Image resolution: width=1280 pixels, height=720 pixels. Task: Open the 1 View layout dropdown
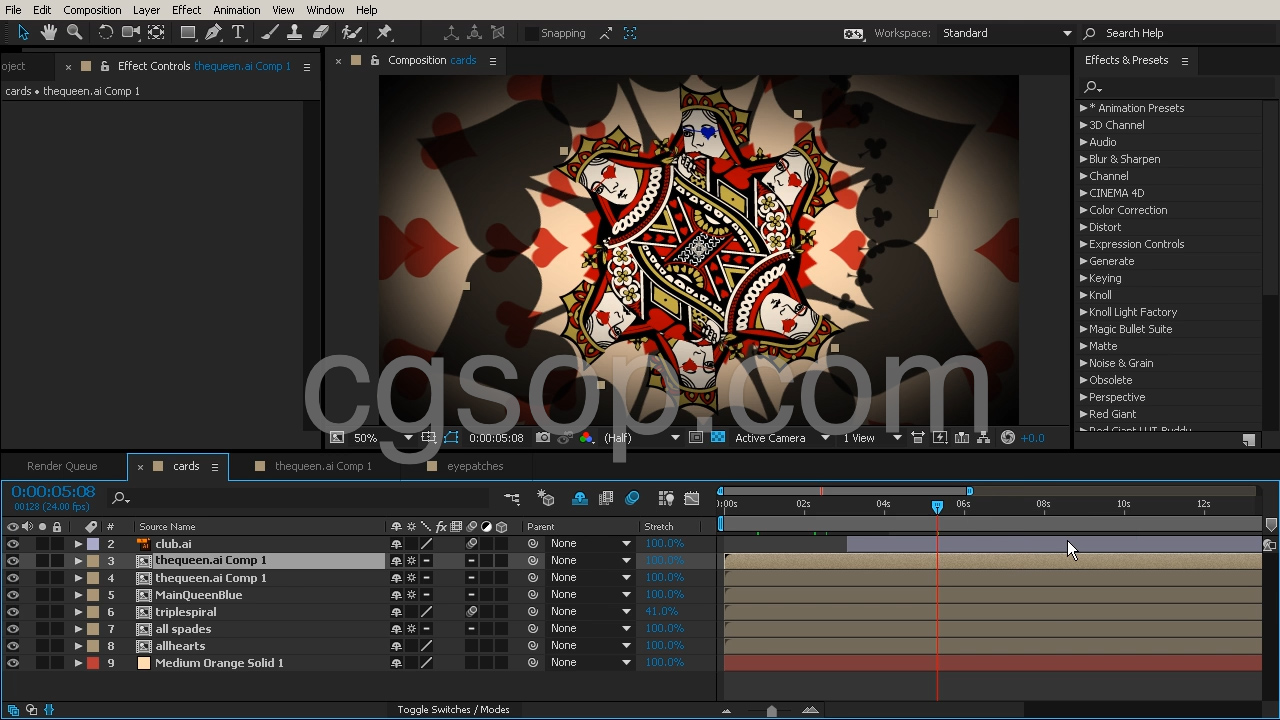coord(872,438)
